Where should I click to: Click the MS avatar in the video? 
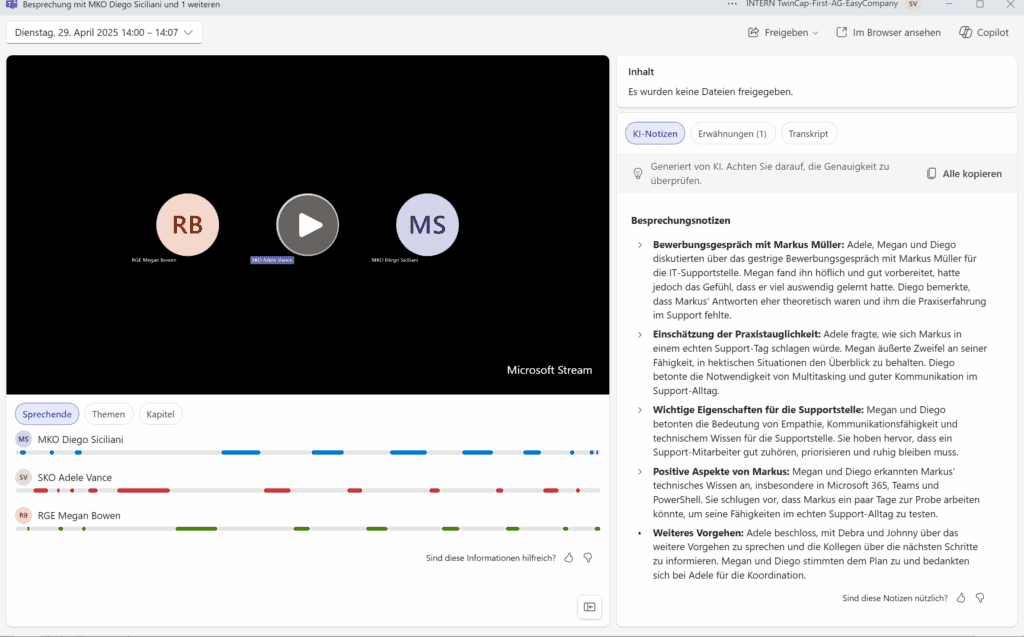pos(427,225)
